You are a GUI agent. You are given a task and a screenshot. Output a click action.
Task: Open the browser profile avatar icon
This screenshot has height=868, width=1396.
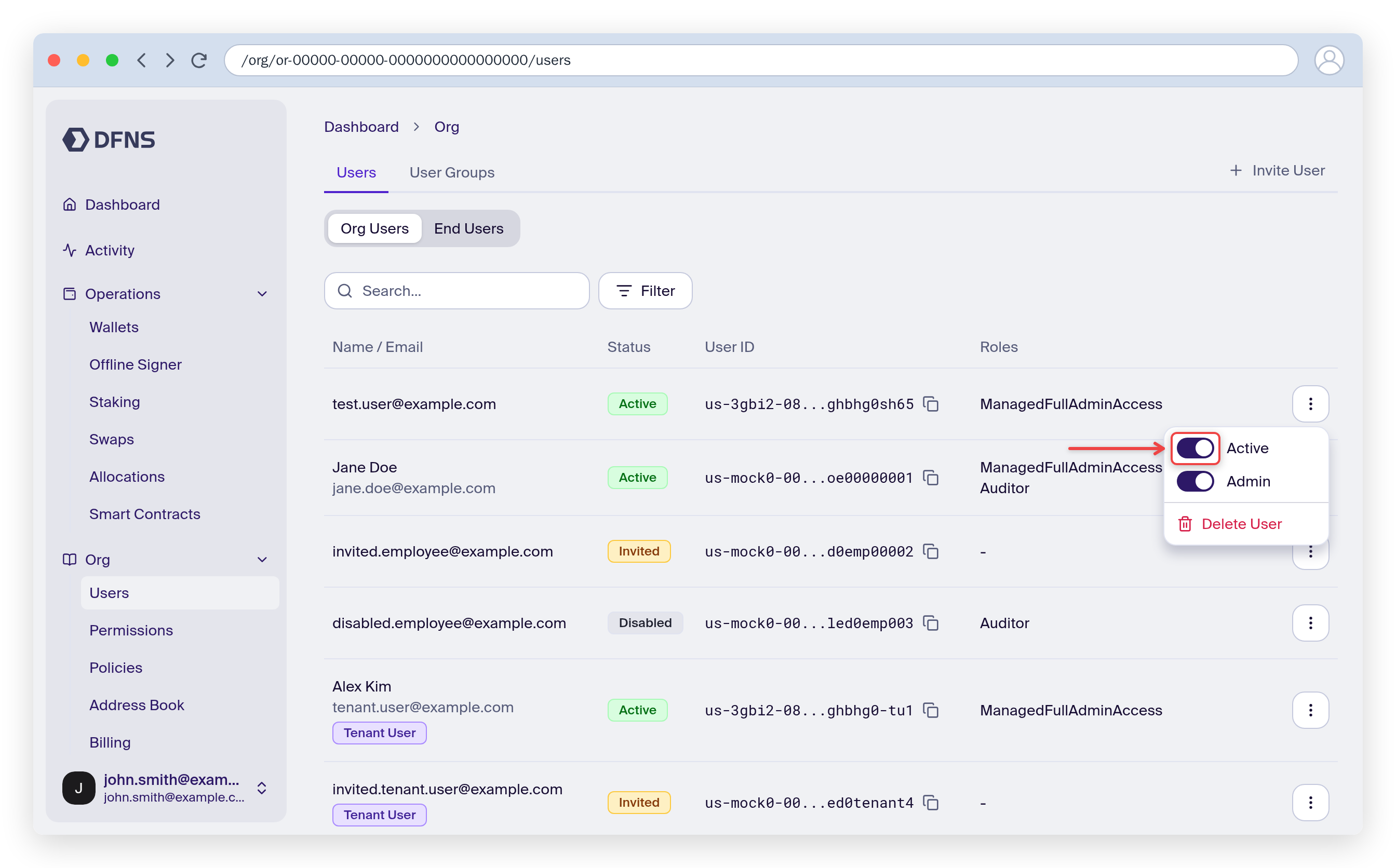coord(1329,60)
